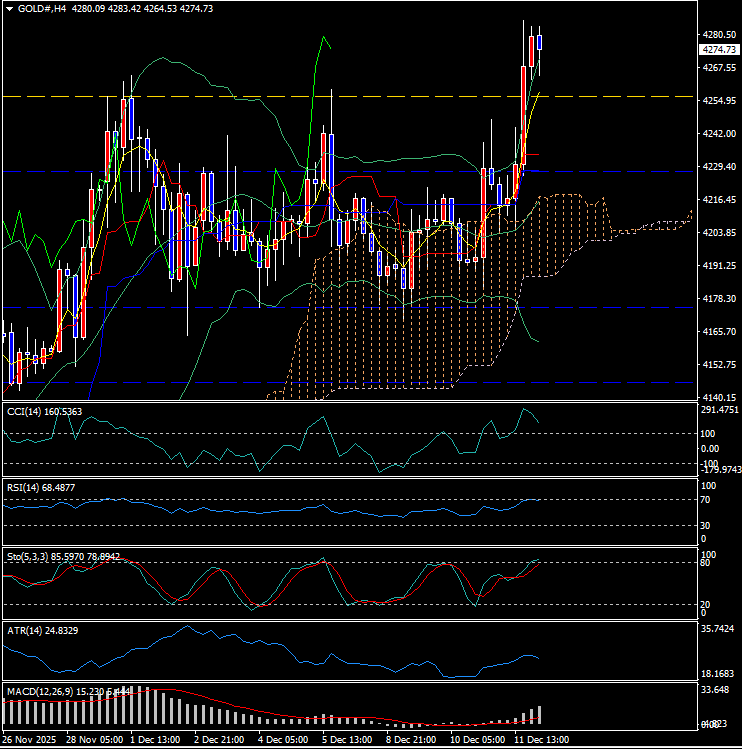Click the triangle arrow beside GOLD#,H4 title

pos(9,8)
